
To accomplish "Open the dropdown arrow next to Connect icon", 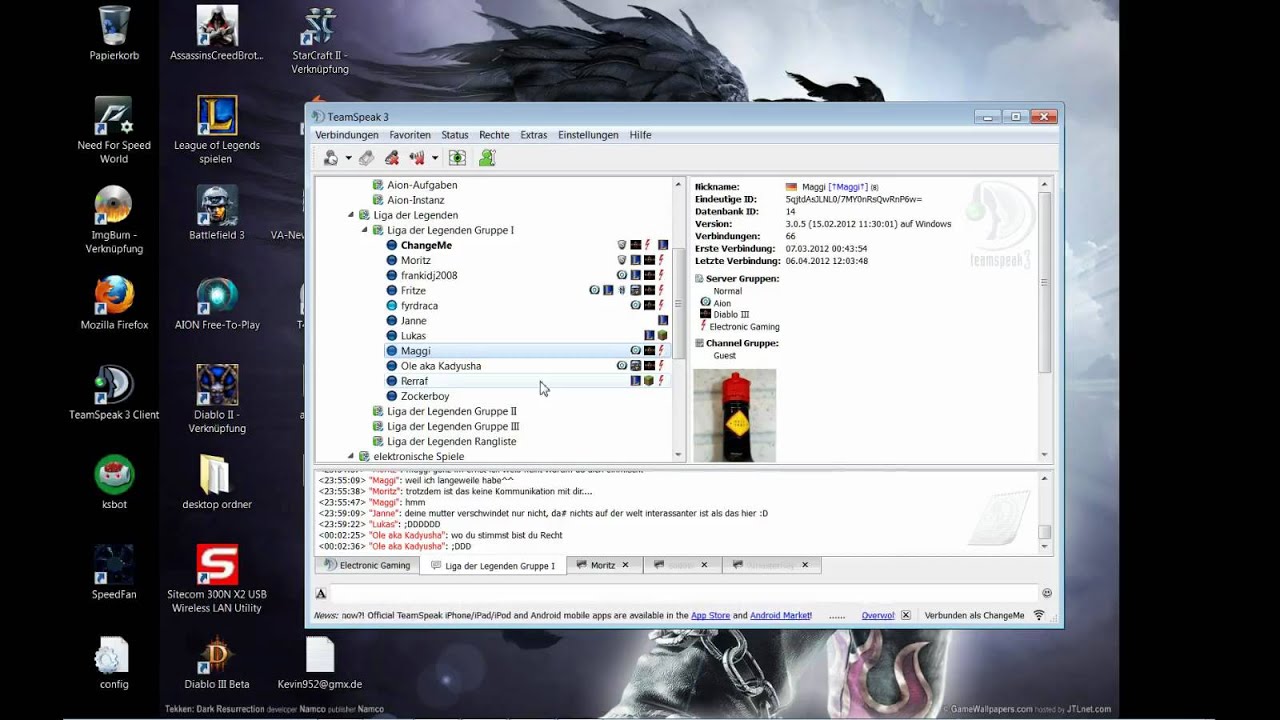I will pyautogui.click(x=348, y=158).
